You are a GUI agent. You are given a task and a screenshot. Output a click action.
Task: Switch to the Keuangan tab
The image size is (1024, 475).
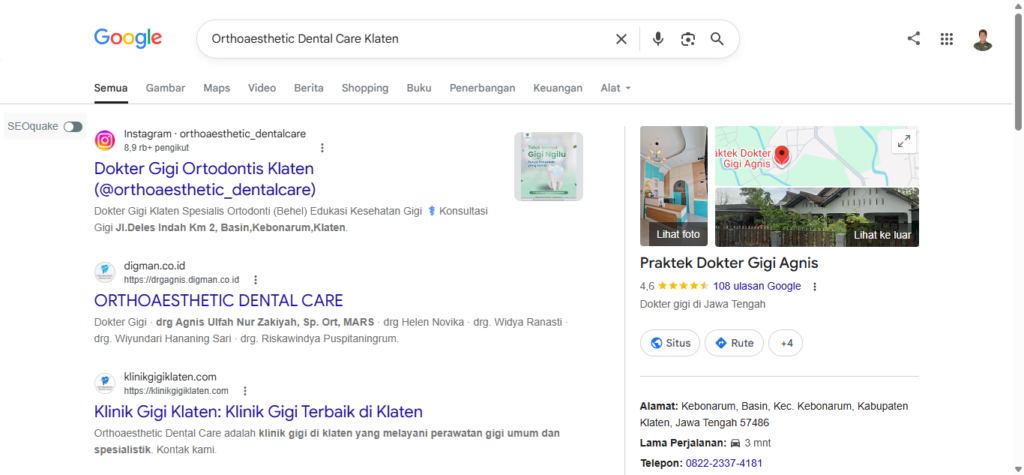pyautogui.click(x=558, y=88)
